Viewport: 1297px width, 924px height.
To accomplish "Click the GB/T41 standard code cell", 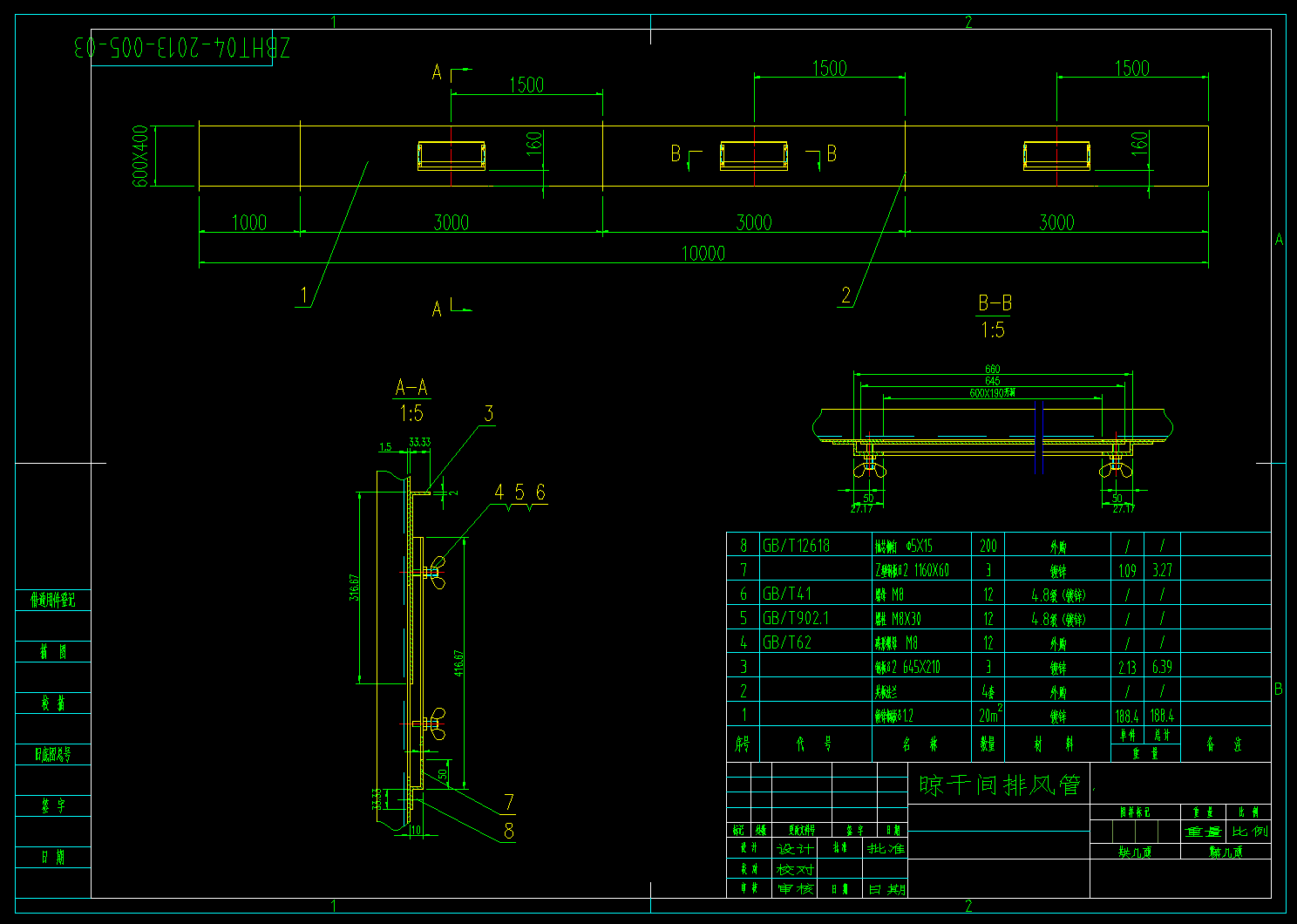I will tap(787, 594).
